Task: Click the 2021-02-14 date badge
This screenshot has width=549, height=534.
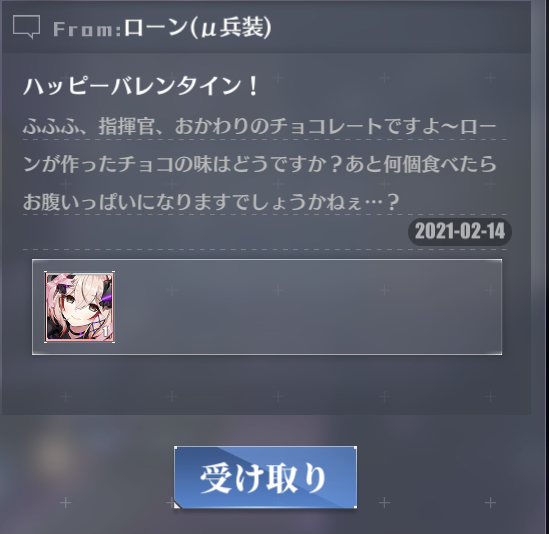Action: [x=460, y=231]
